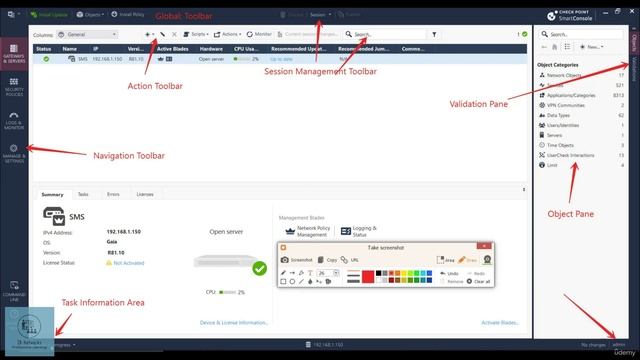640x360 pixels.
Task: Click the Monitor button
Action: click(x=259, y=34)
